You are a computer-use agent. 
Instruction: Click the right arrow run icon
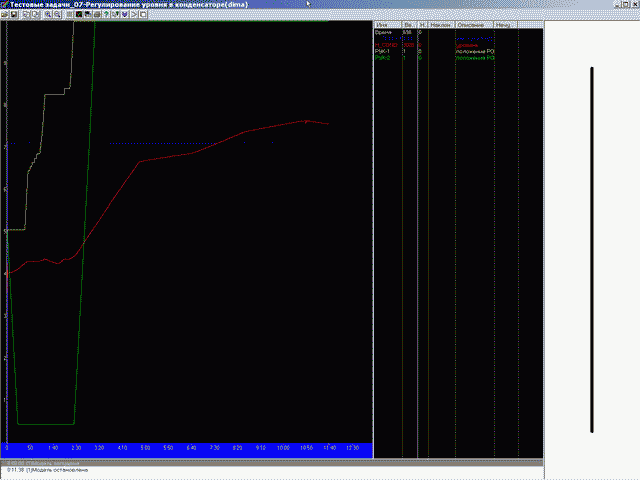[134, 15]
